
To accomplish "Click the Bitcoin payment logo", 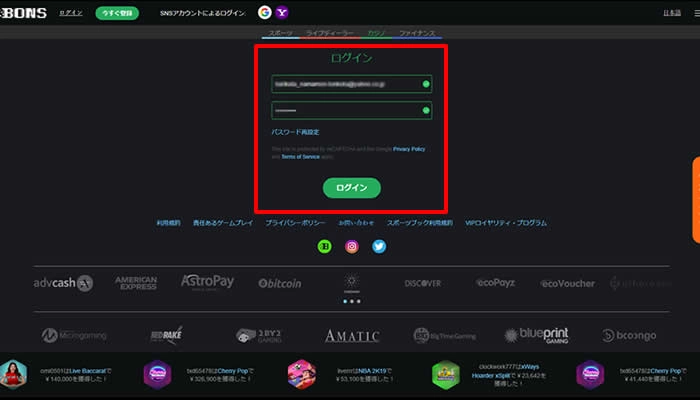I will tap(279, 283).
